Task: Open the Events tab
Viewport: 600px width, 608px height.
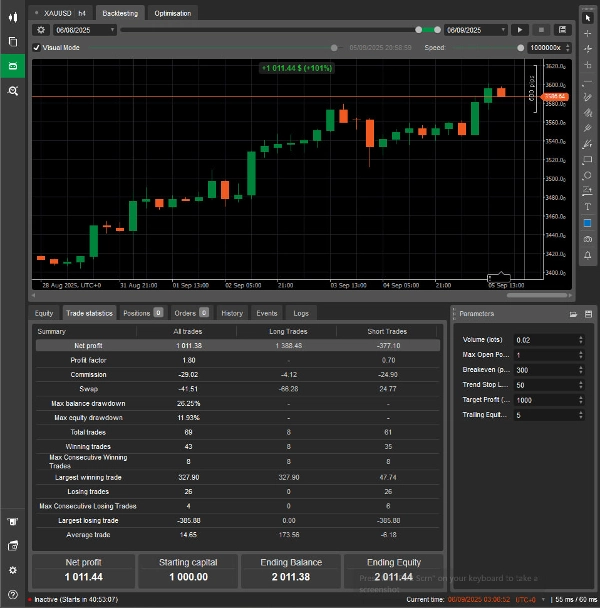Action: [x=267, y=313]
